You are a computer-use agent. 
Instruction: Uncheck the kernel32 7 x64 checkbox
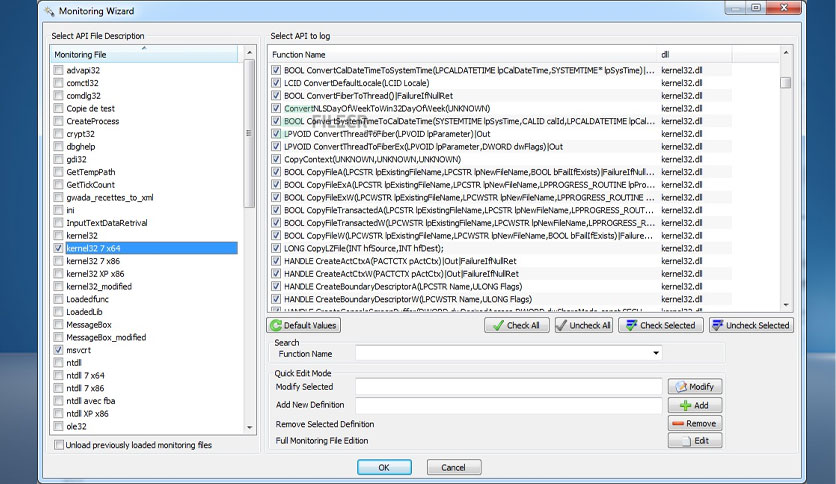[x=59, y=248]
